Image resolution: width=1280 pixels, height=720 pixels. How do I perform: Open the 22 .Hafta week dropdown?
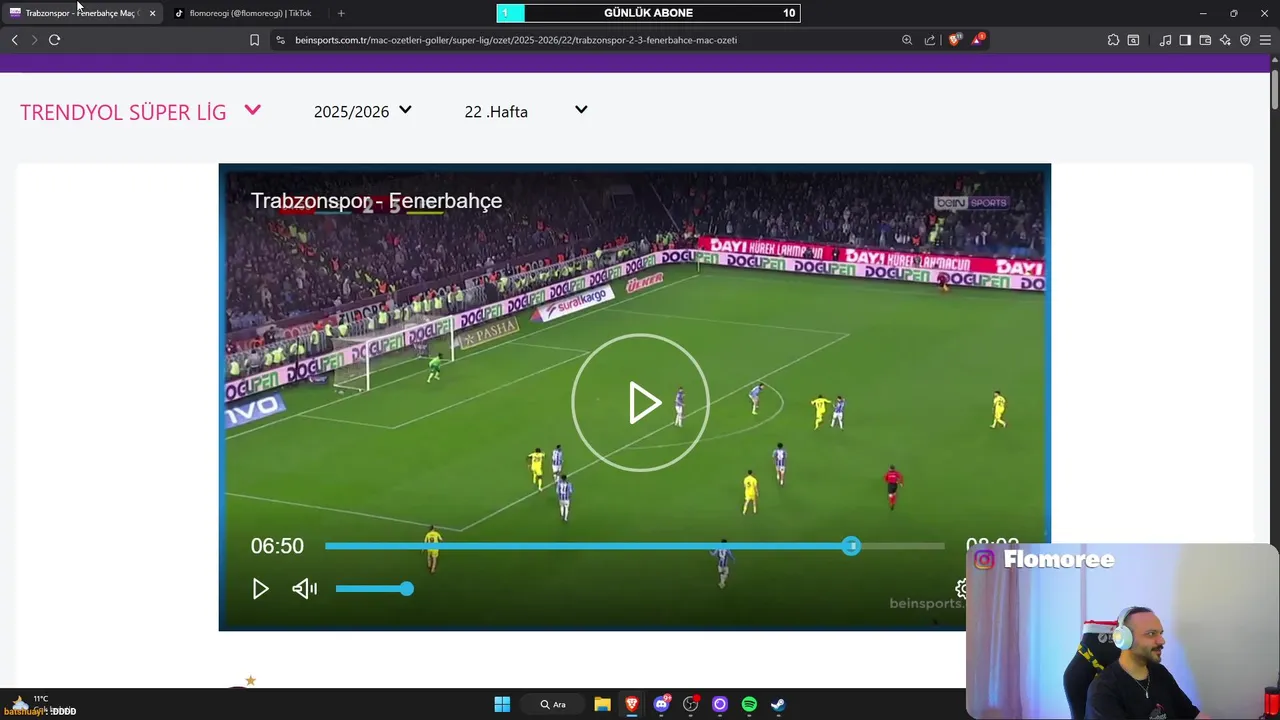click(x=526, y=112)
